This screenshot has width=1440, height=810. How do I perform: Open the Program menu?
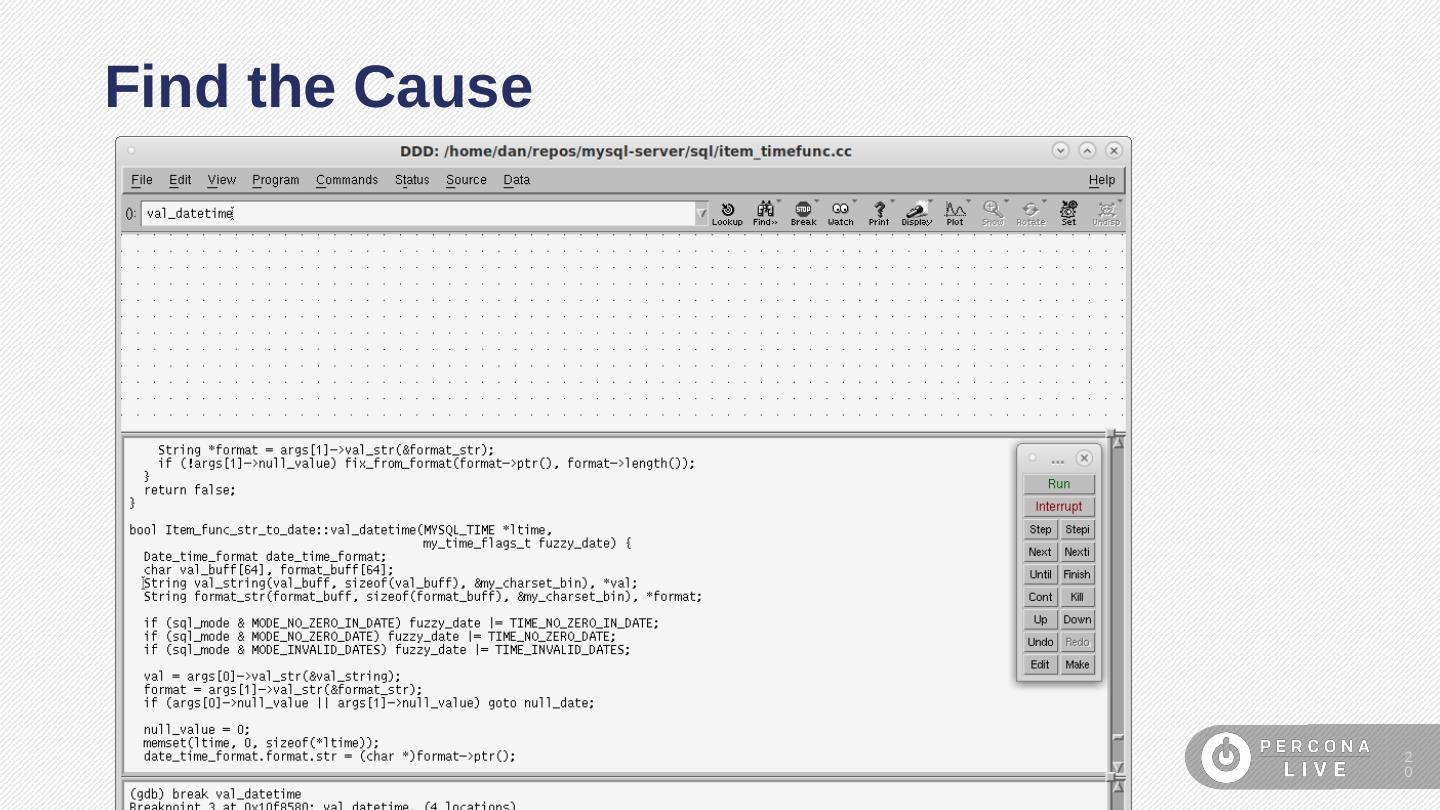(275, 180)
